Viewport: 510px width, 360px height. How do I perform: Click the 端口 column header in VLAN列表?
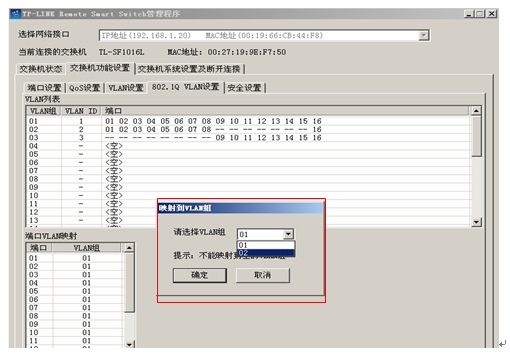[286, 111]
